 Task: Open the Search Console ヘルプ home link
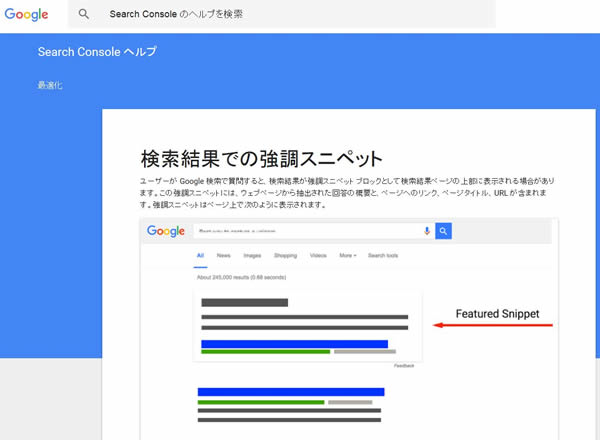[x=97, y=51]
